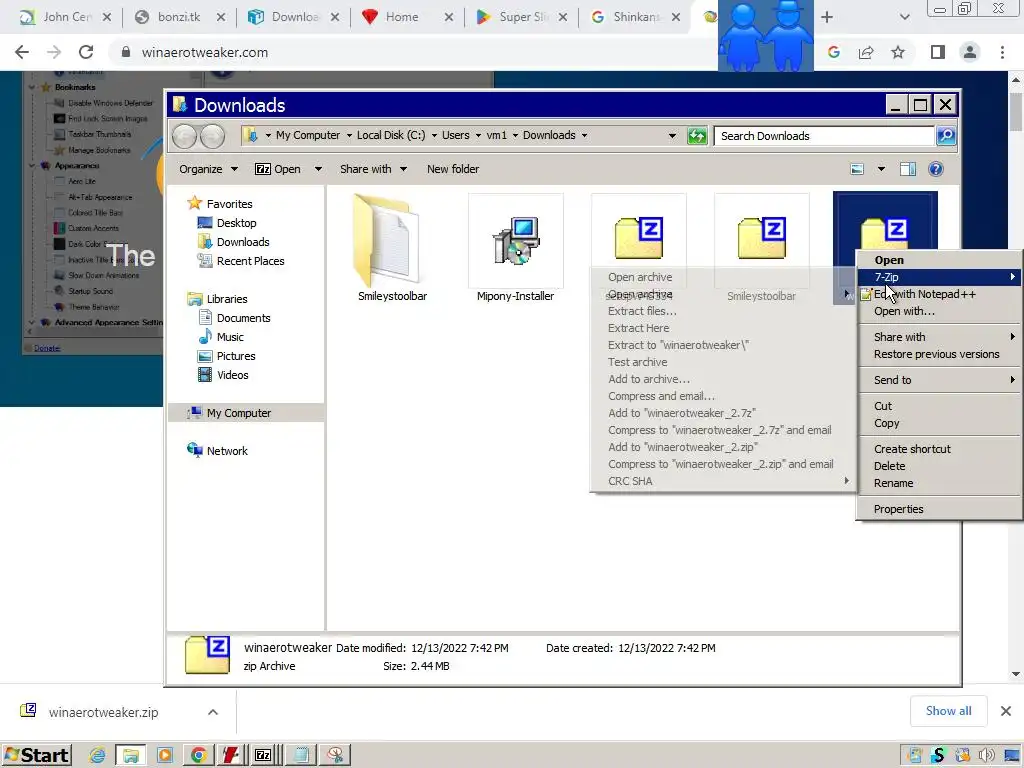The image size is (1024, 768).
Task: Choose Copy in the context menu
Action: tap(939, 423)
